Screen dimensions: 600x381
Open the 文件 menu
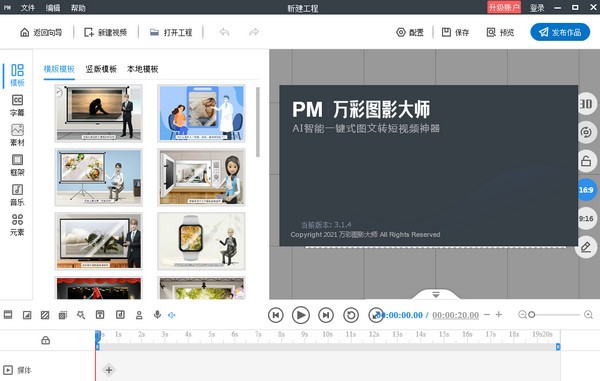pos(28,8)
